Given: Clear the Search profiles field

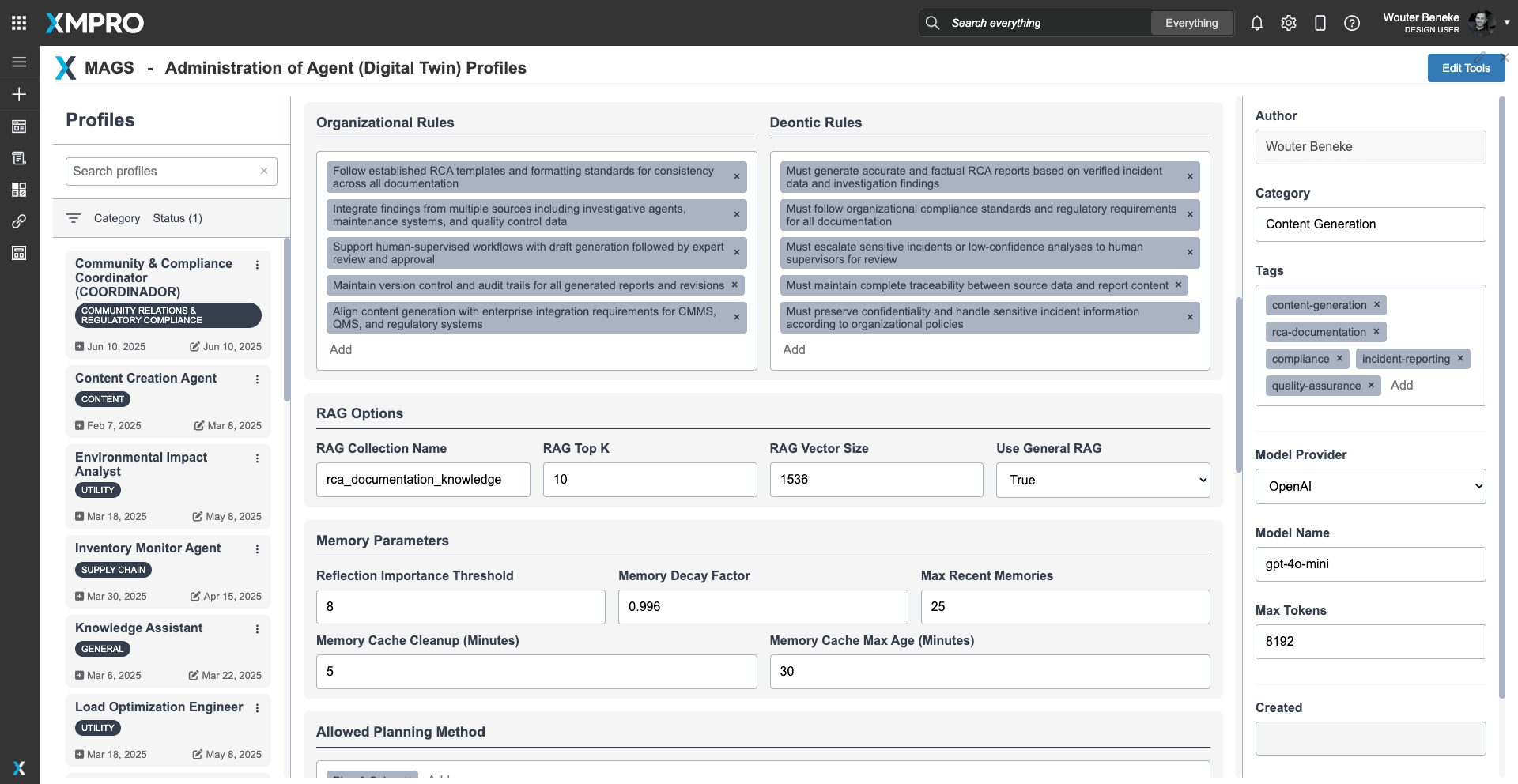Looking at the screenshot, I should 264,171.
